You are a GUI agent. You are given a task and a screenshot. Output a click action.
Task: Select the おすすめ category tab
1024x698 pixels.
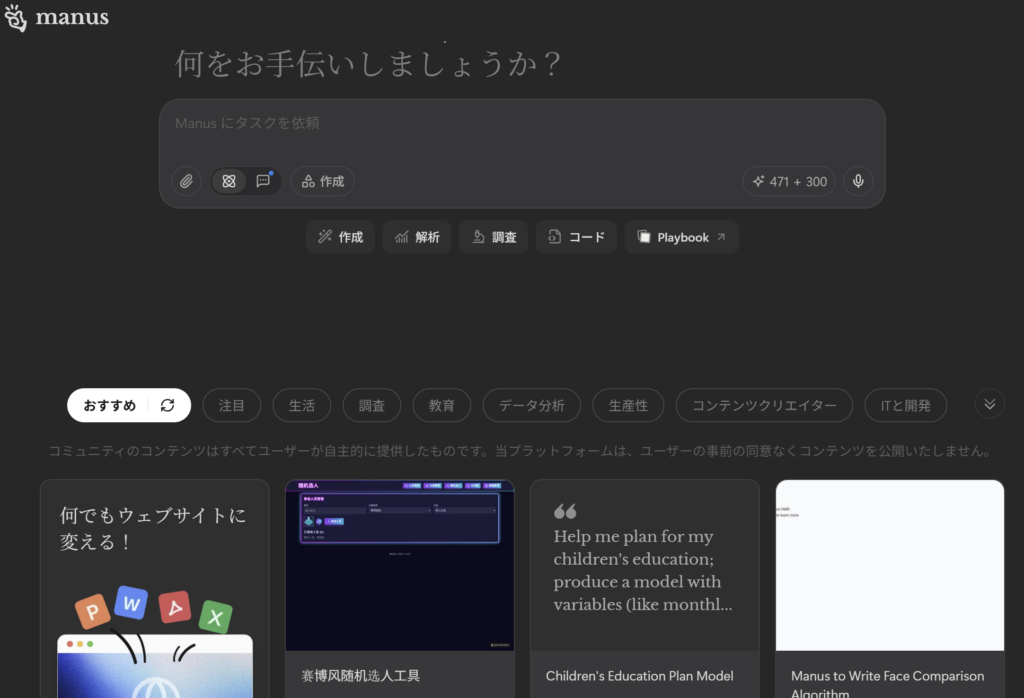point(109,405)
